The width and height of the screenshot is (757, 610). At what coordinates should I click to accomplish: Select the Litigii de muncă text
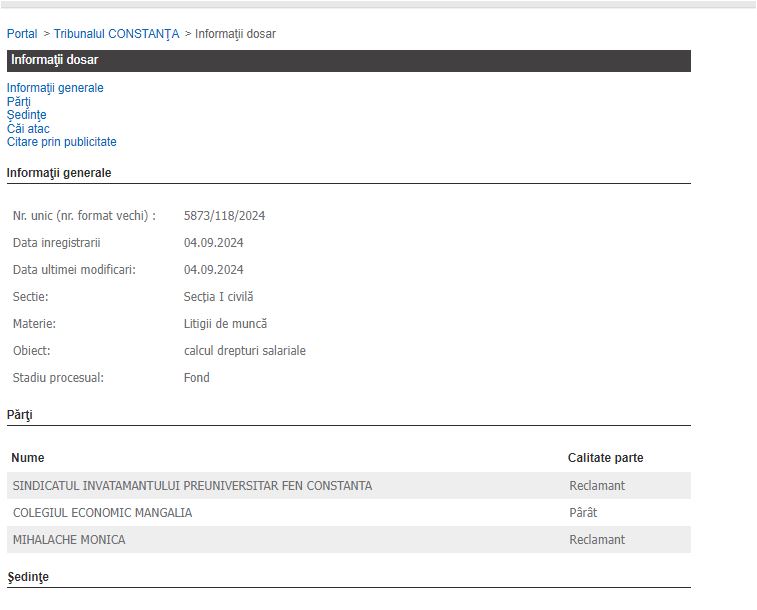coord(225,324)
